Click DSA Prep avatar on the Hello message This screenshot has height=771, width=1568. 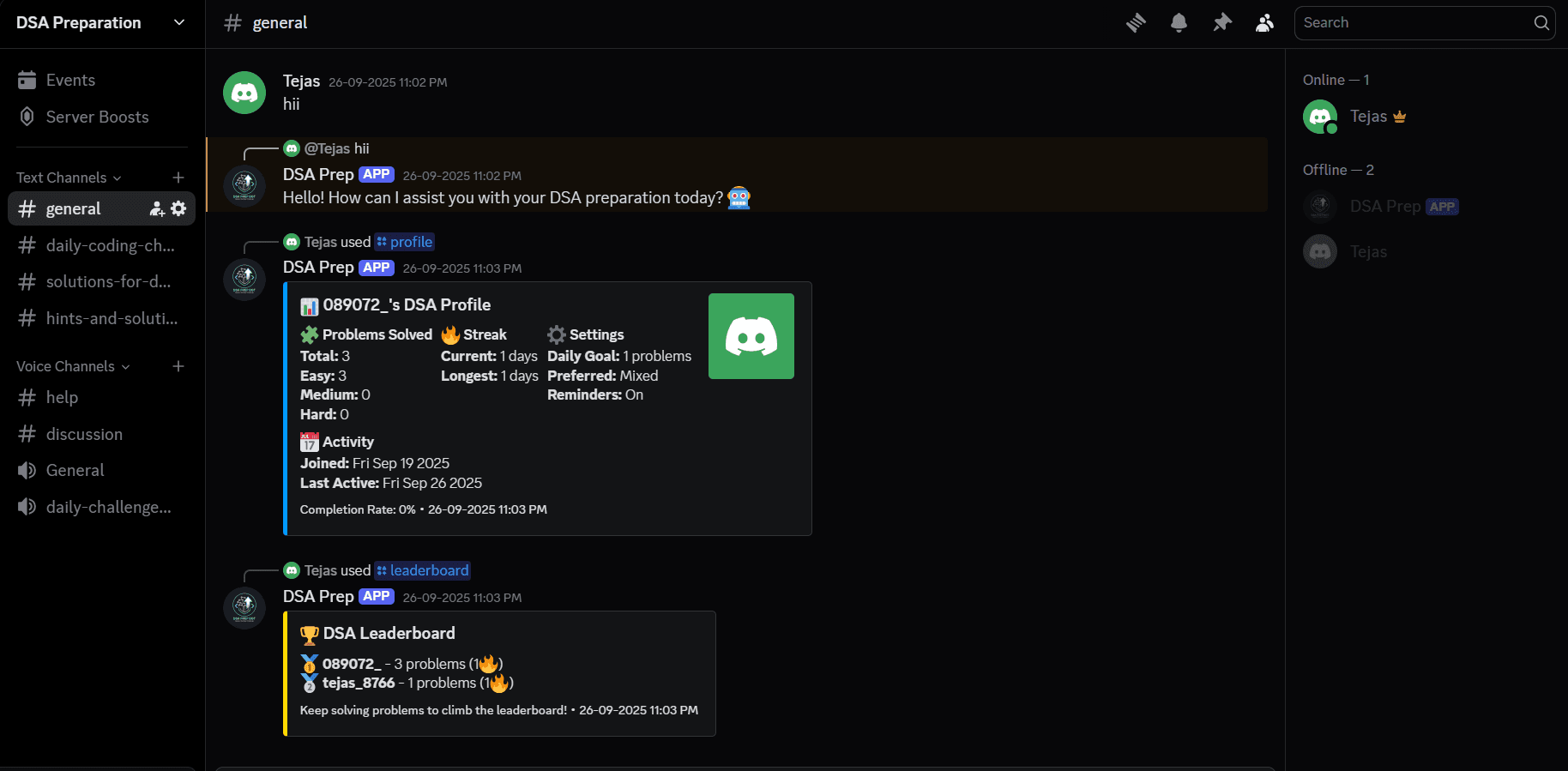(x=244, y=185)
